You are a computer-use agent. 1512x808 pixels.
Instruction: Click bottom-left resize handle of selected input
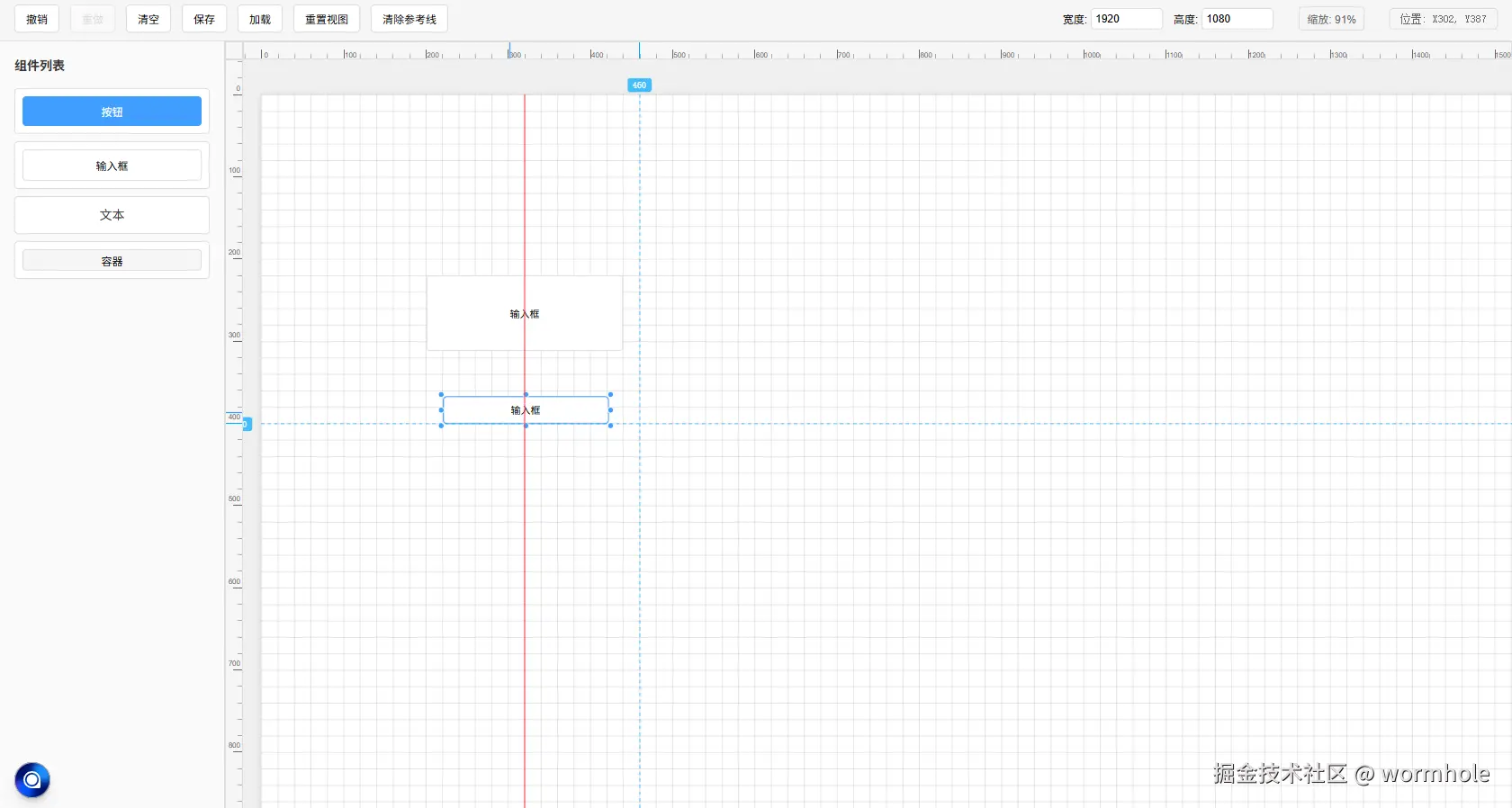pyautogui.click(x=441, y=426)
